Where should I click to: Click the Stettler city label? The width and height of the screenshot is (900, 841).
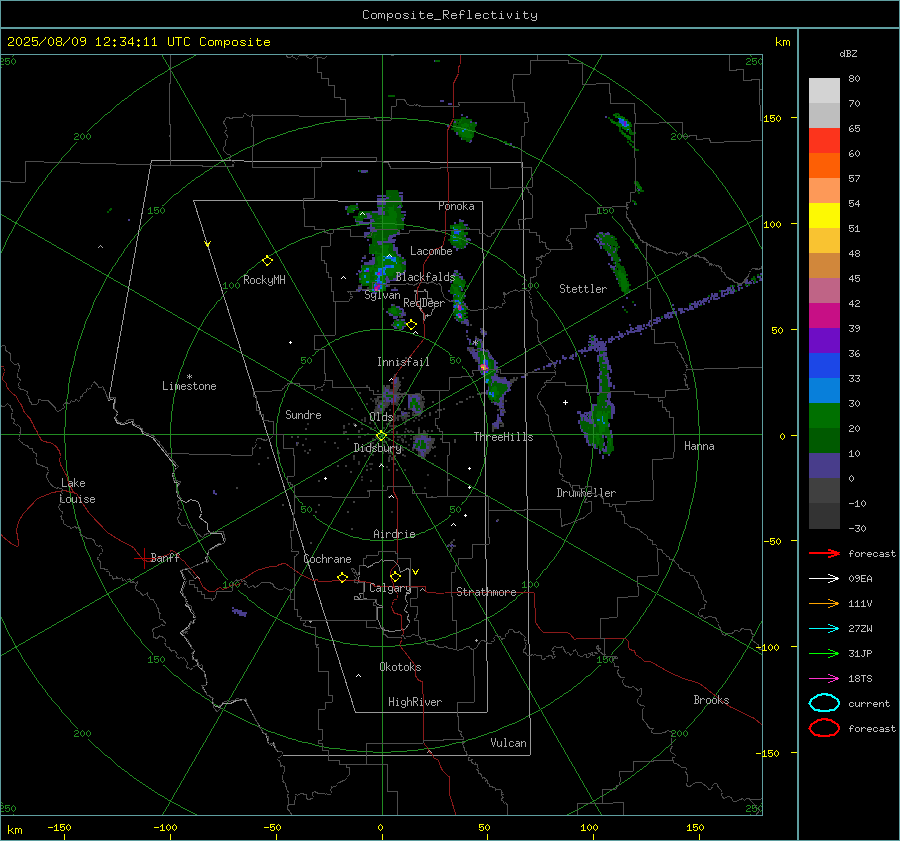583,289
